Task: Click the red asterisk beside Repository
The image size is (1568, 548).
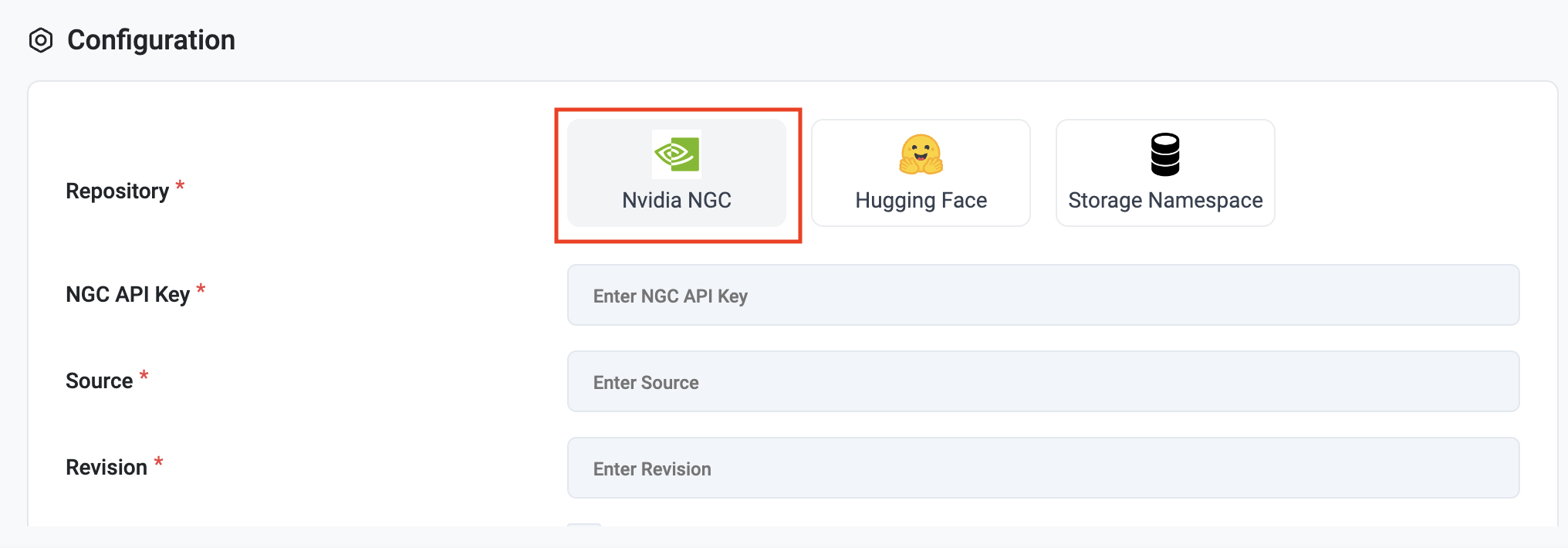Action: [180, 186]
